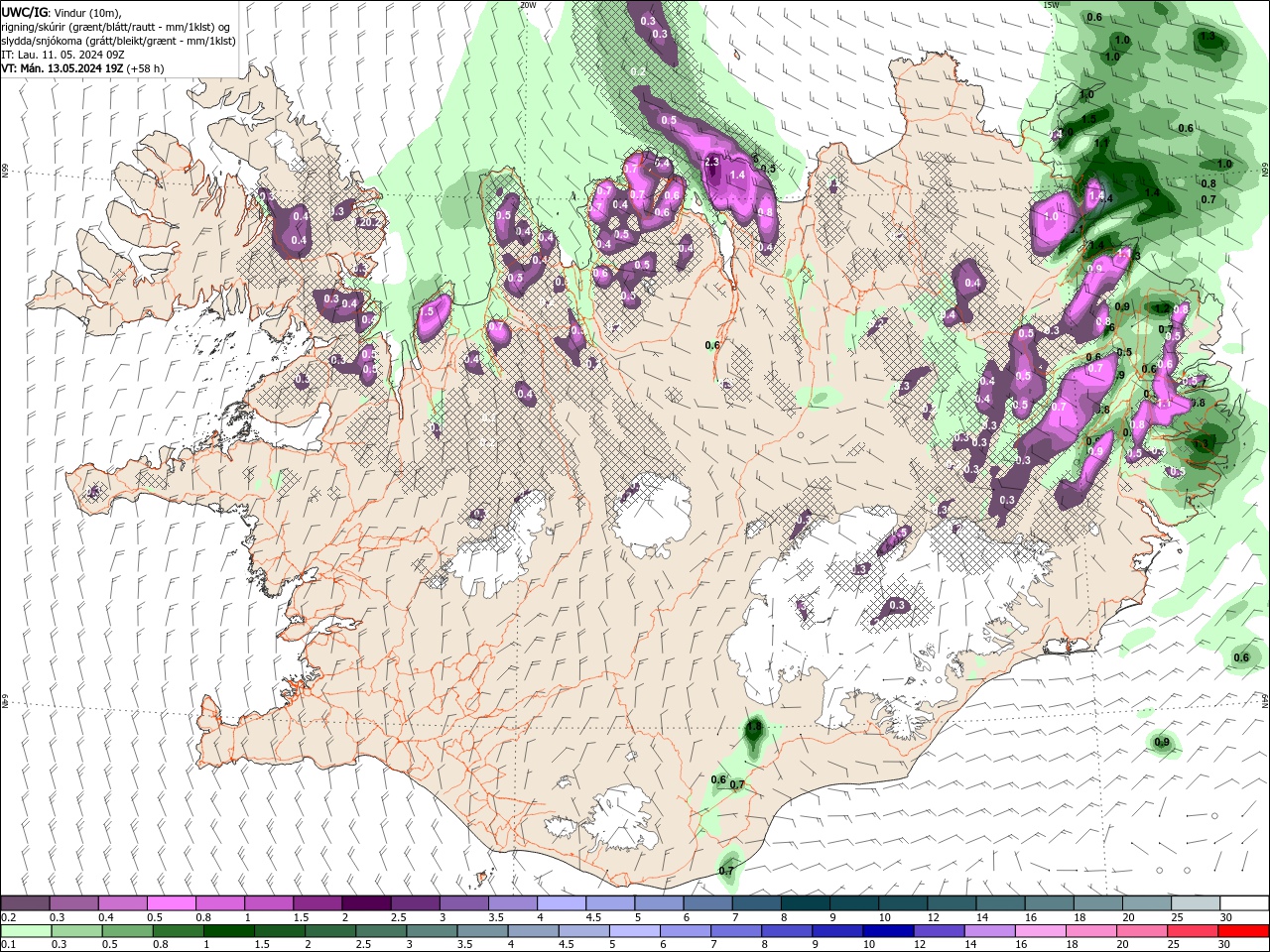The width and height of the screenshot is (1270, 952).
Task: Click the '1.3' value on the green patch at the top right
Action: click(x=1206, y=36)
